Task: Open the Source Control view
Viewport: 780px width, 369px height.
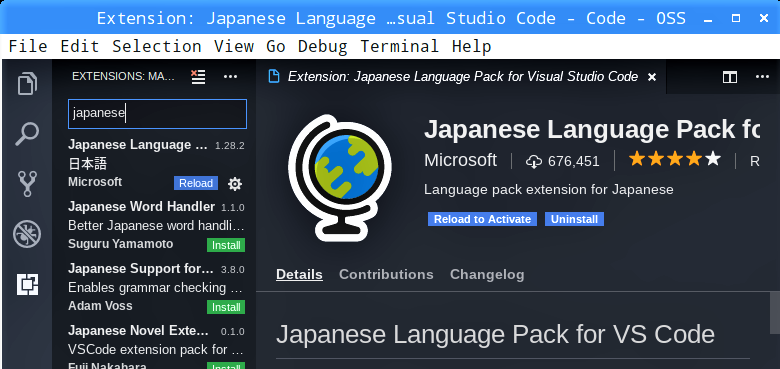Action: tap(27, 184)
